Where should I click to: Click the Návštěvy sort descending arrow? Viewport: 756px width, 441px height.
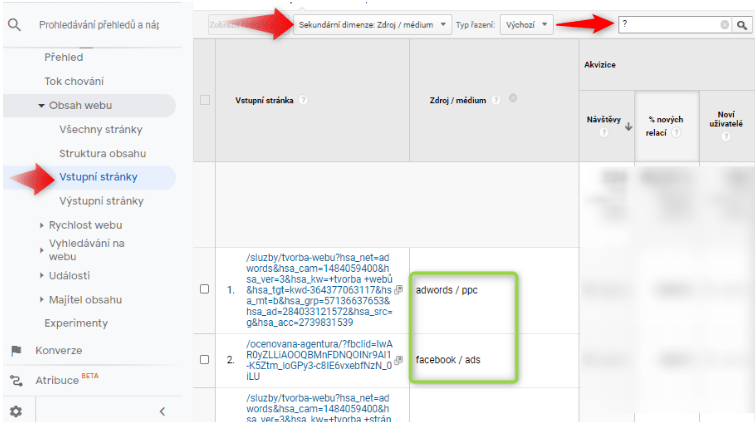click(x=628, y=127)
